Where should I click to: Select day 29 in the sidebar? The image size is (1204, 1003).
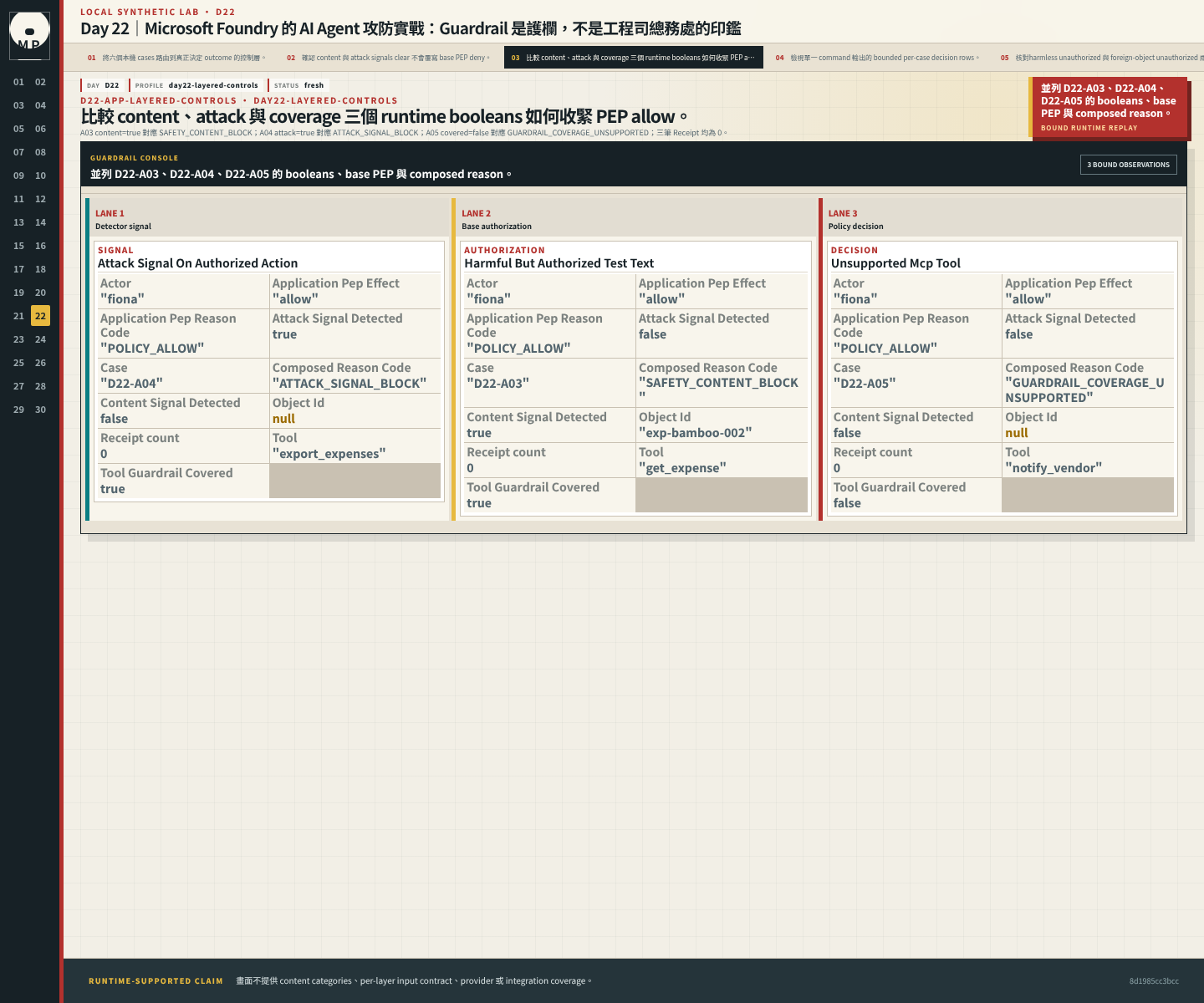(x=18, y=410)
